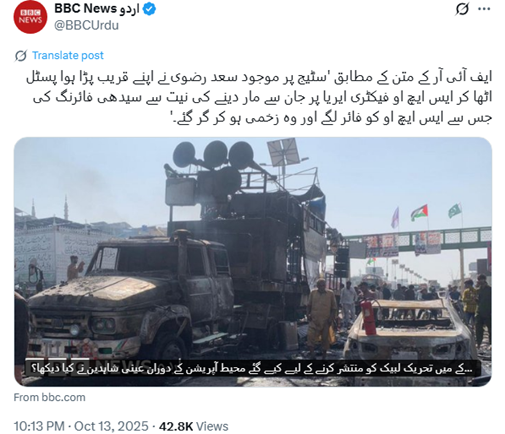
Task: Open the @BBCUrdu handle
Action: [x=86, y=25]
